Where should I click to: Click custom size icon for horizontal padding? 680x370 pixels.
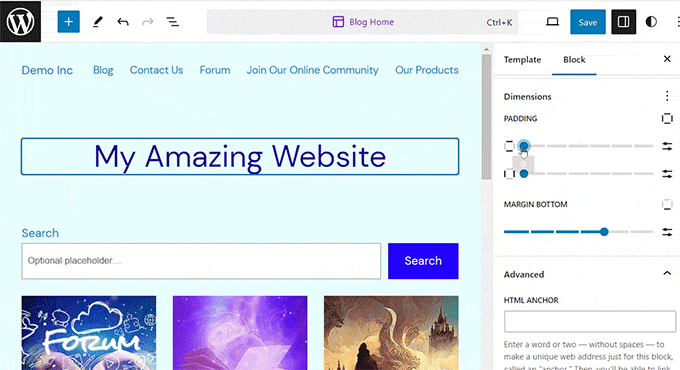pos(667,174)
